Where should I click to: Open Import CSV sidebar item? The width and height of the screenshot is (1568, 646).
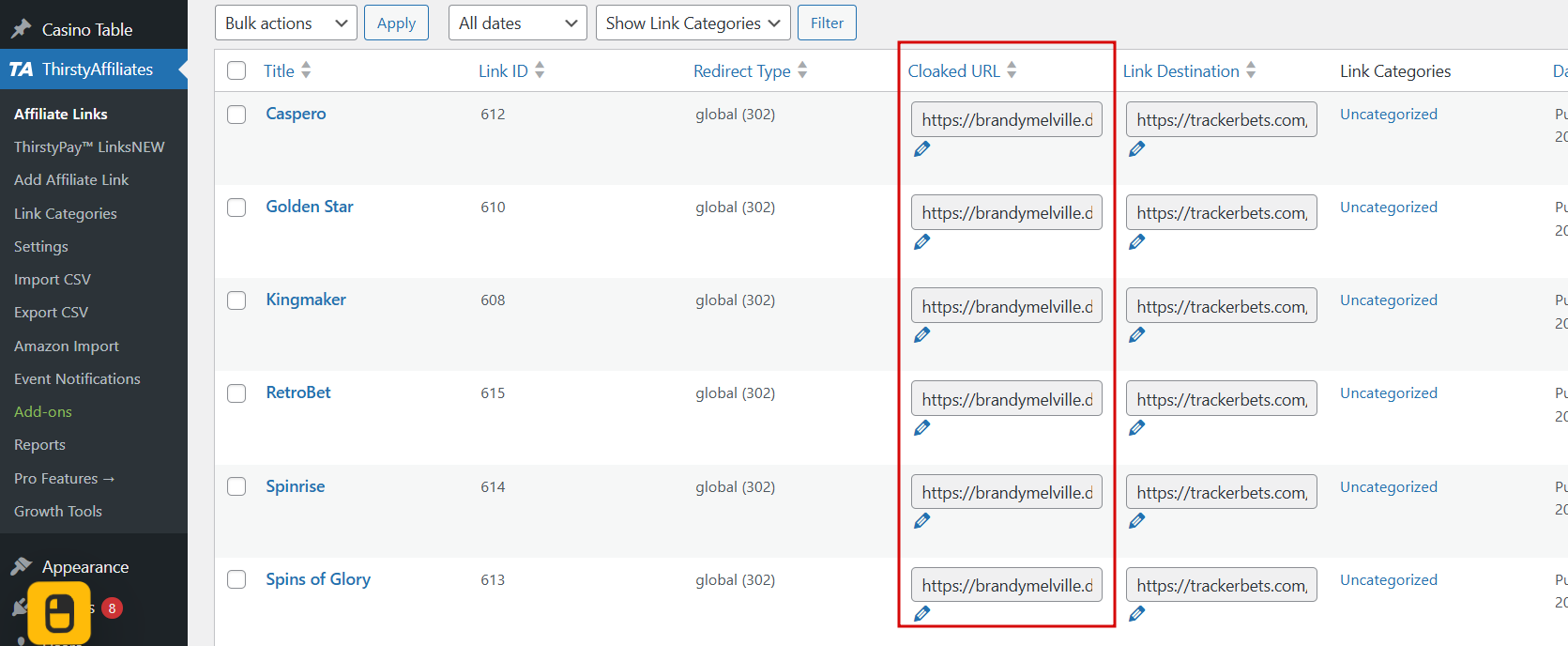click(53, 279)
